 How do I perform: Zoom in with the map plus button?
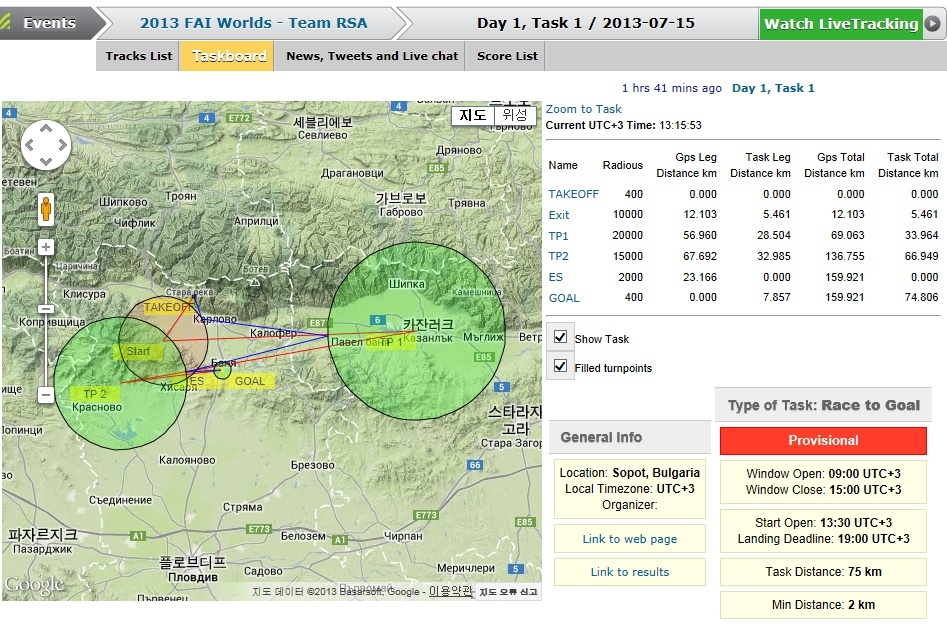tap(46, 247)
